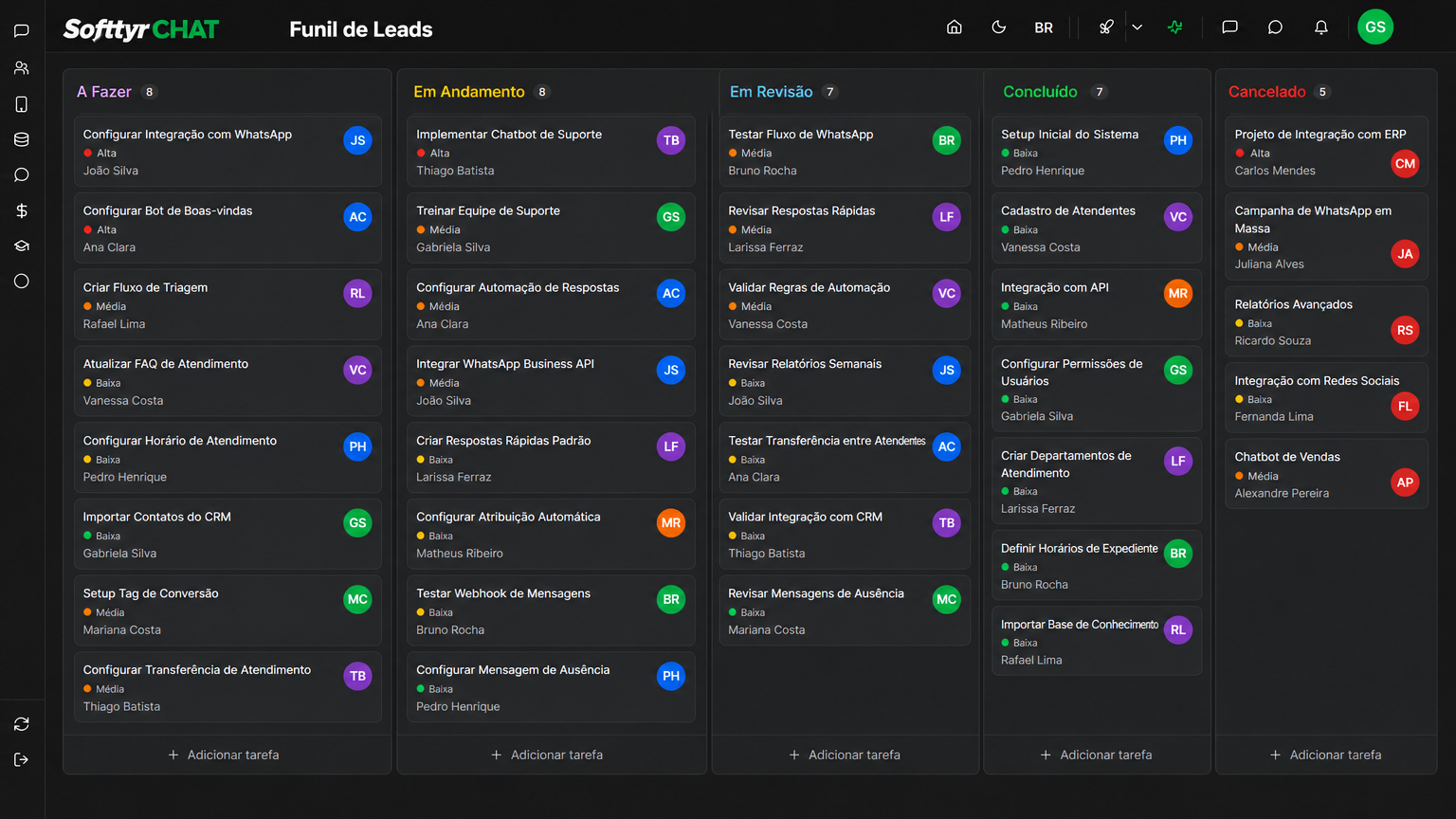Select the Em Andamento column header
Viewport: 1456px width, 819px height.
tap(469, 92)
